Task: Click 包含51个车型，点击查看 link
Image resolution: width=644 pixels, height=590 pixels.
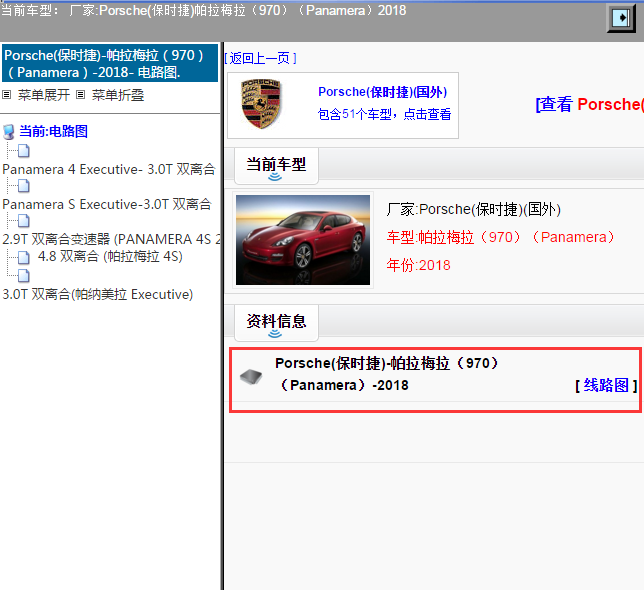Action: click(384, 114)
